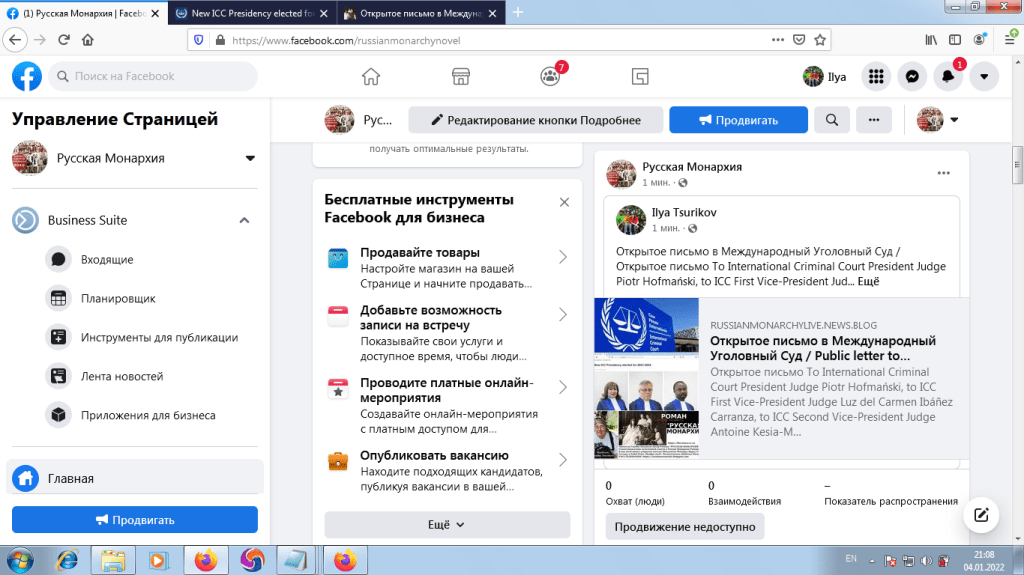This screenshot has width=1024, height=575.
Task: Expand chevron for Добавьте возможность записи на встречу
Action: 563,315
